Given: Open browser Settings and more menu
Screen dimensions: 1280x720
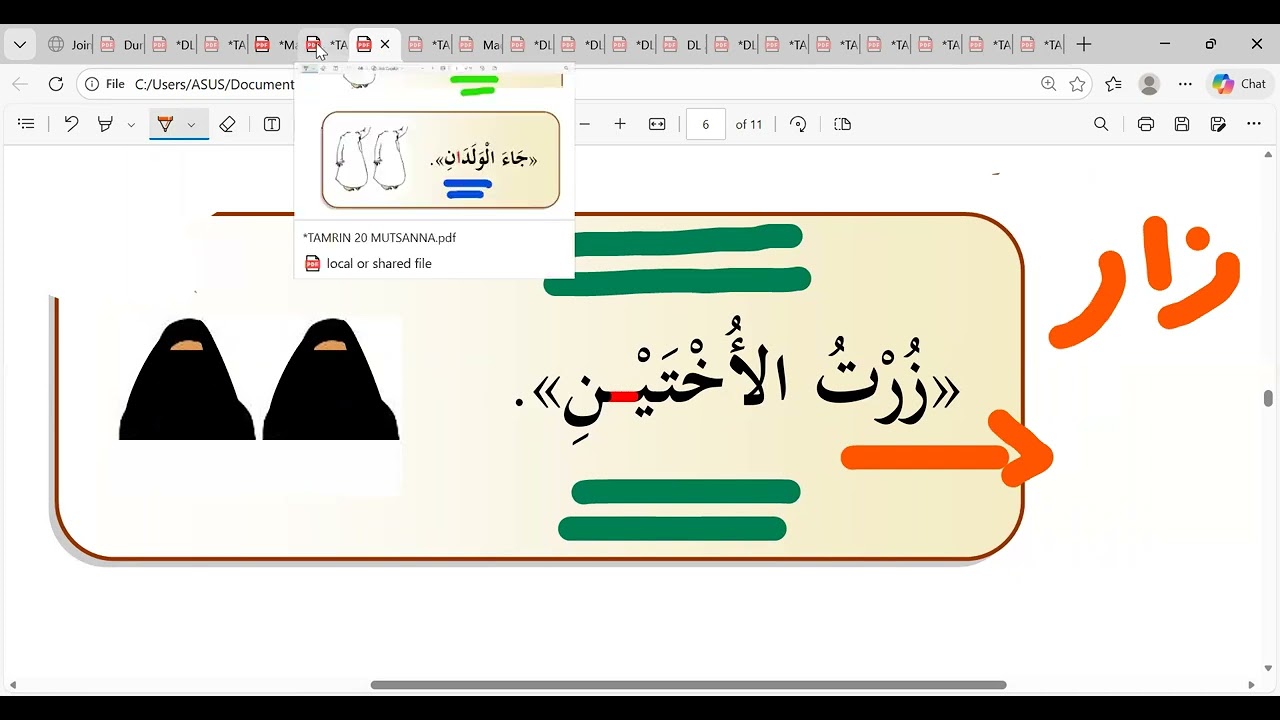Looking at the screenshot, I should [1185, 84].
